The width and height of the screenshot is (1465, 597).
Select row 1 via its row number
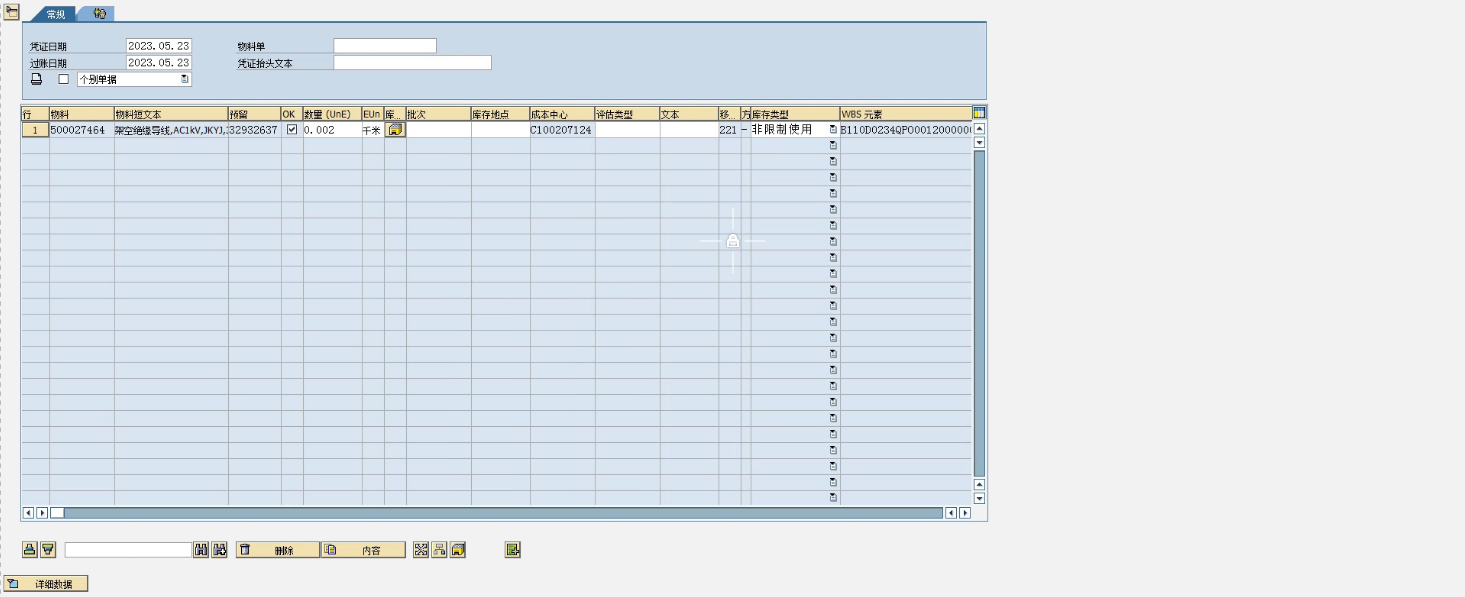(35, 130)
